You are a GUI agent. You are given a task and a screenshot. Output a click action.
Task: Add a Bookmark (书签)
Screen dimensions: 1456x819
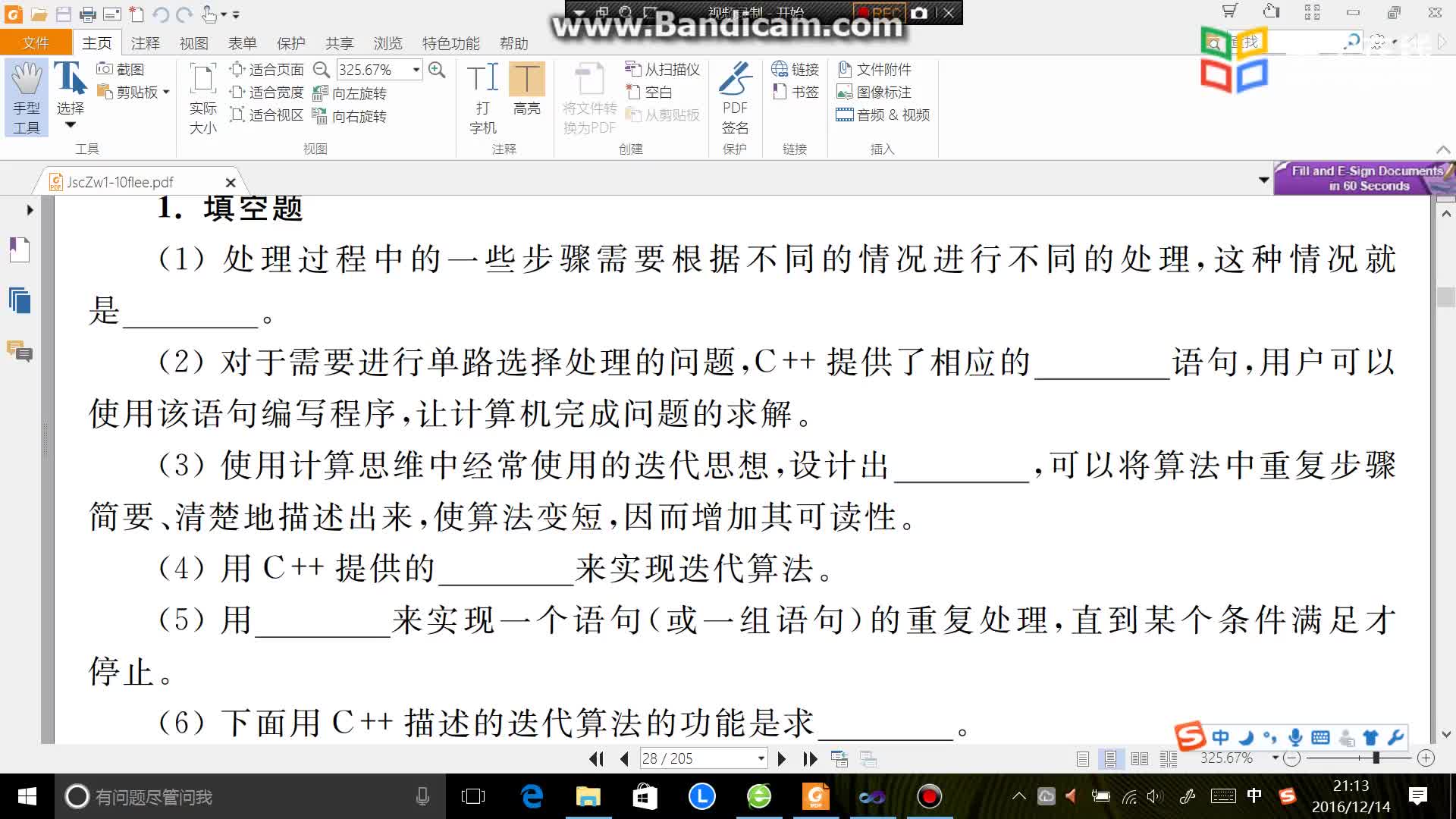click(795, 93)
